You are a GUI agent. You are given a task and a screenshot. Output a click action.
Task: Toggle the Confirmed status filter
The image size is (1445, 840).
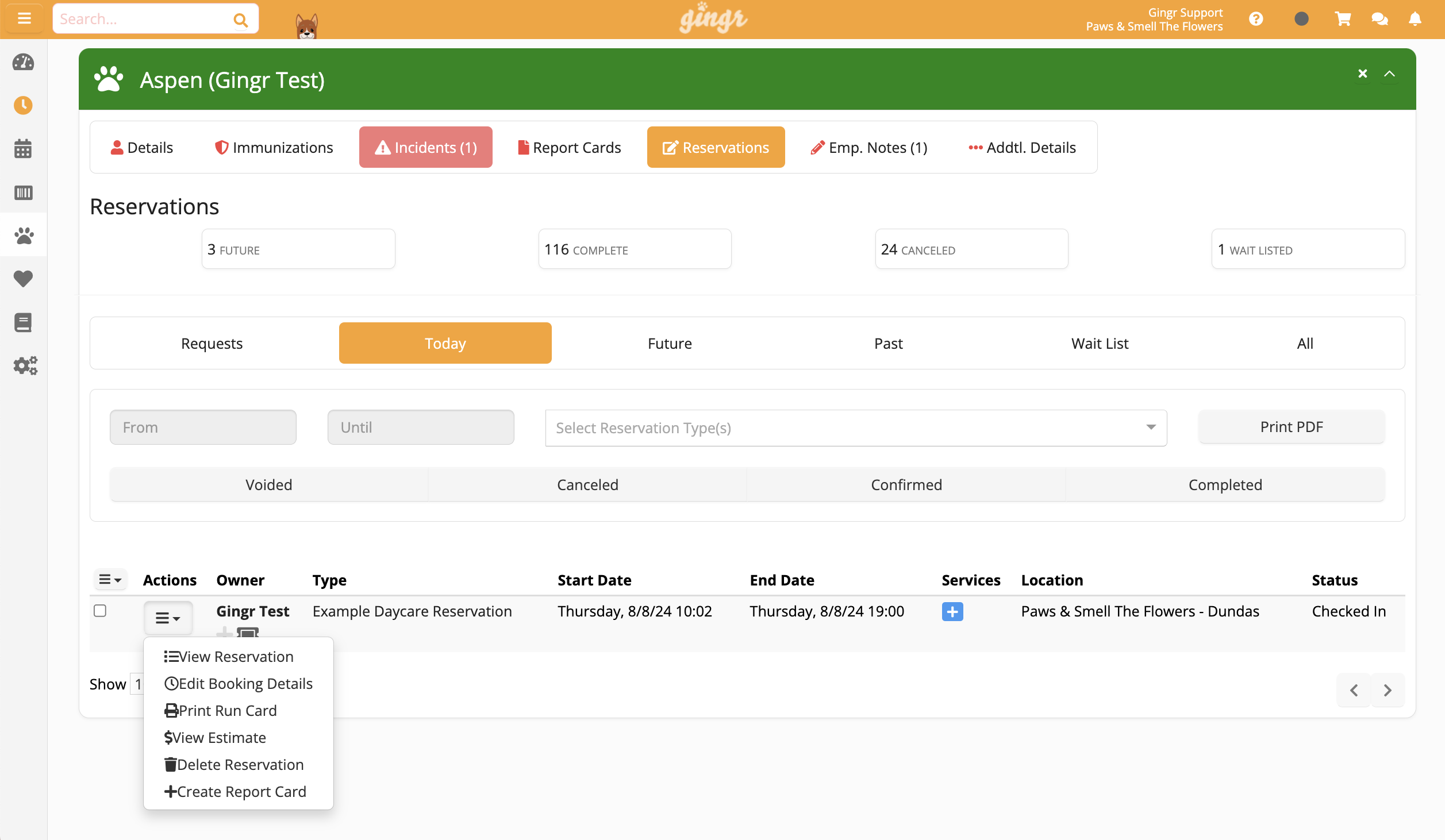click(x=906, y=485)
